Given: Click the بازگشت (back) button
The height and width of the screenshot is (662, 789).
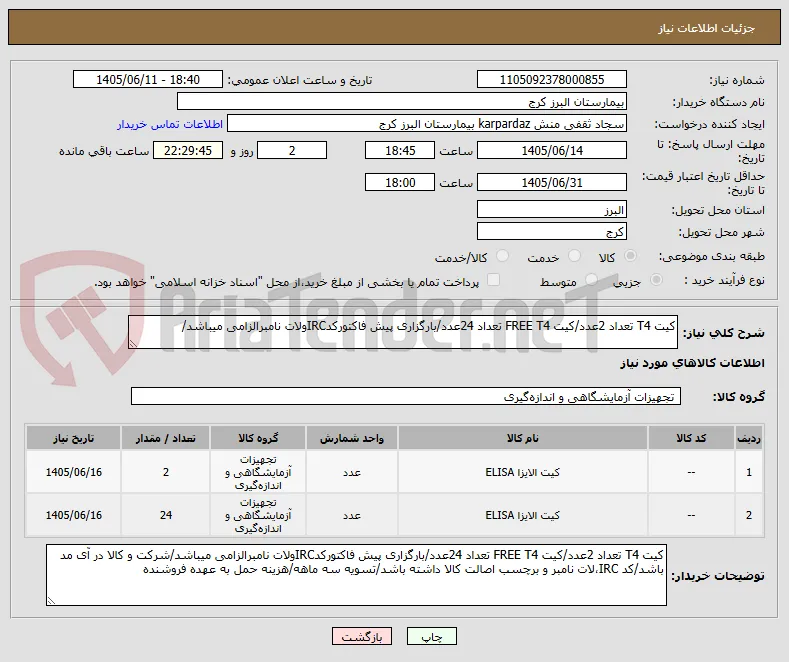Looking at the screenshot, I should click(362, 637).
